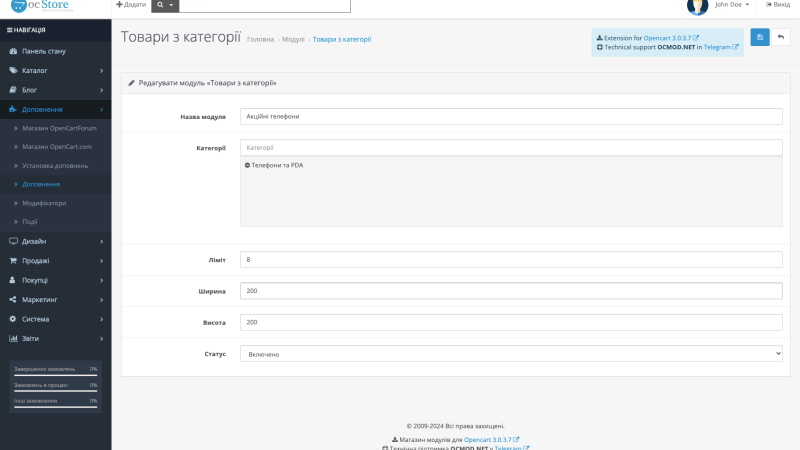Image resolution: width=800 pixels, height=450 pixels.
Task: Click the Продажі shopping cart icon
Action: click(x=13, y=260)
